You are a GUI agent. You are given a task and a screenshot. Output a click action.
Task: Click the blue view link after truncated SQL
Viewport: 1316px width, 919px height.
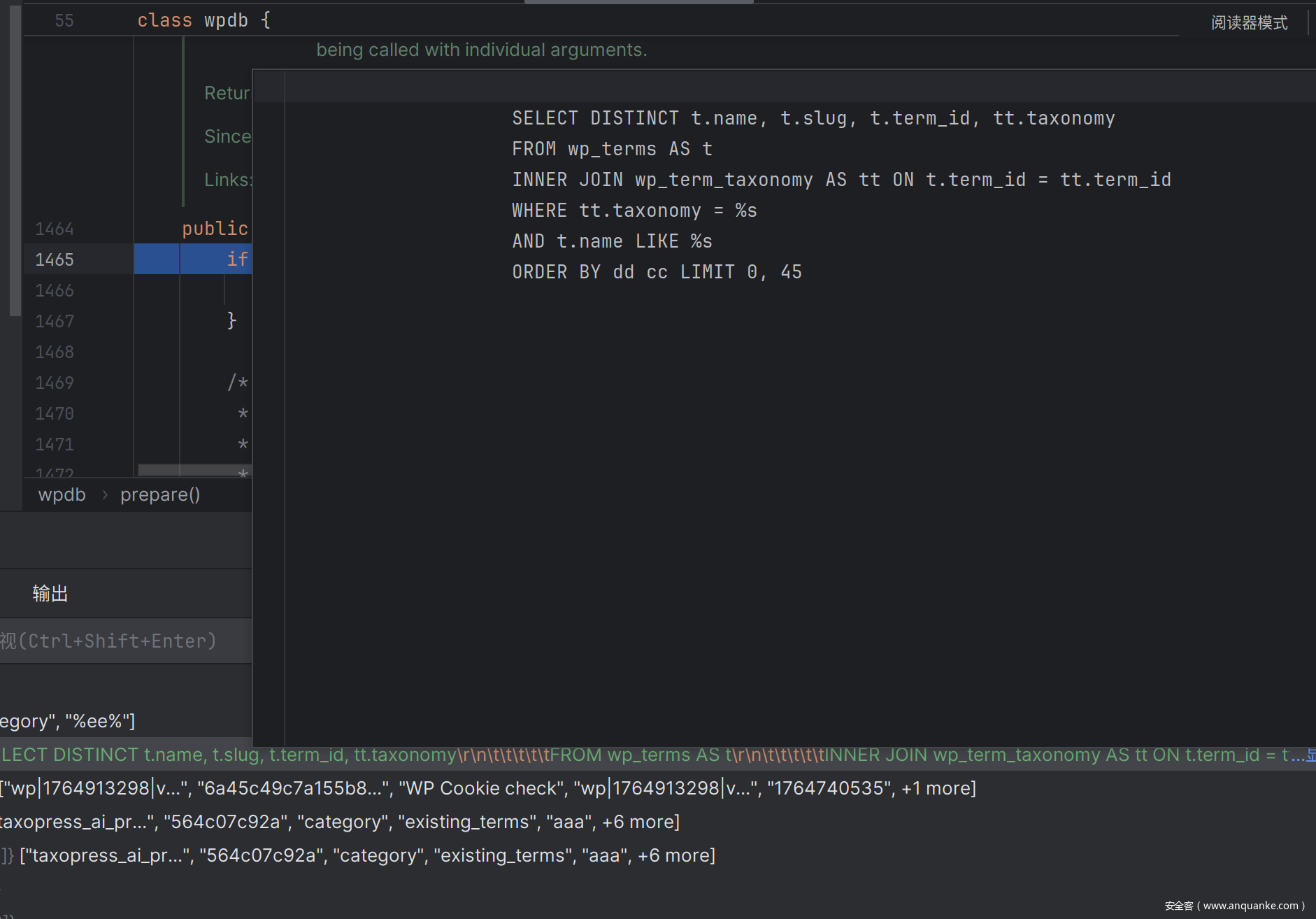click(x=1310, y=755)
